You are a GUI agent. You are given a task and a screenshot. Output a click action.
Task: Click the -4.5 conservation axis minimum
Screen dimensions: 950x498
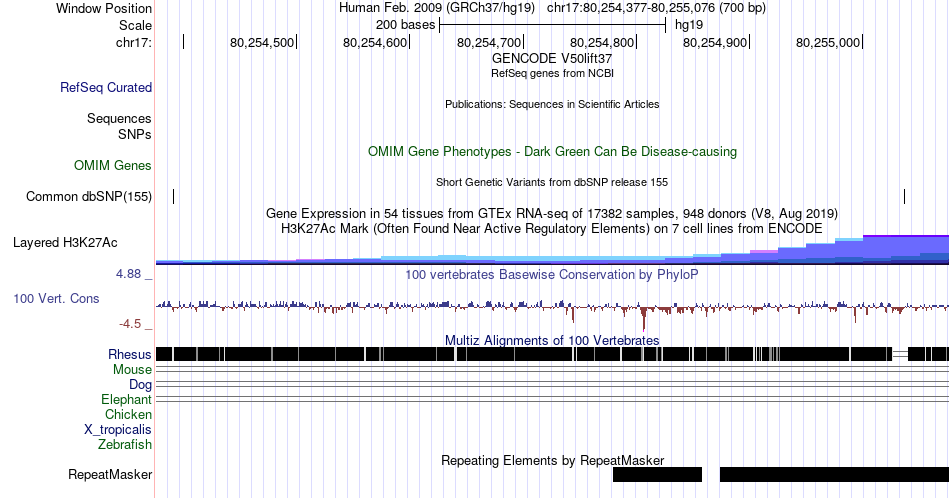(130, 324)
